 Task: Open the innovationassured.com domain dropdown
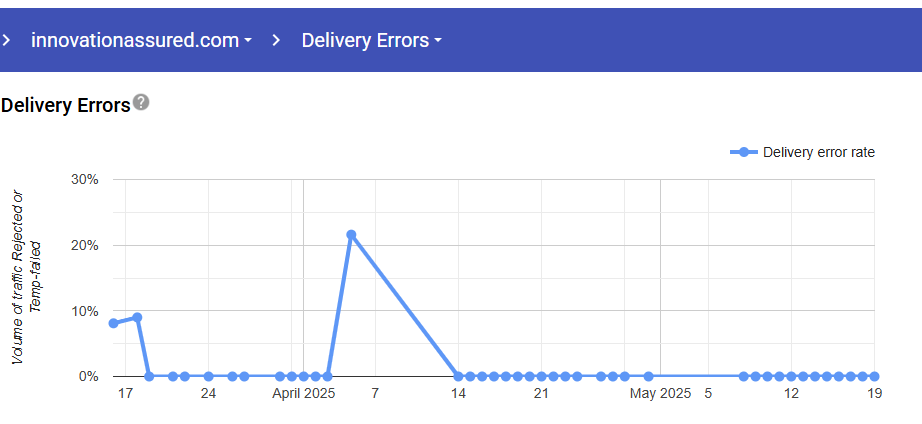click(x=141, y=41)
